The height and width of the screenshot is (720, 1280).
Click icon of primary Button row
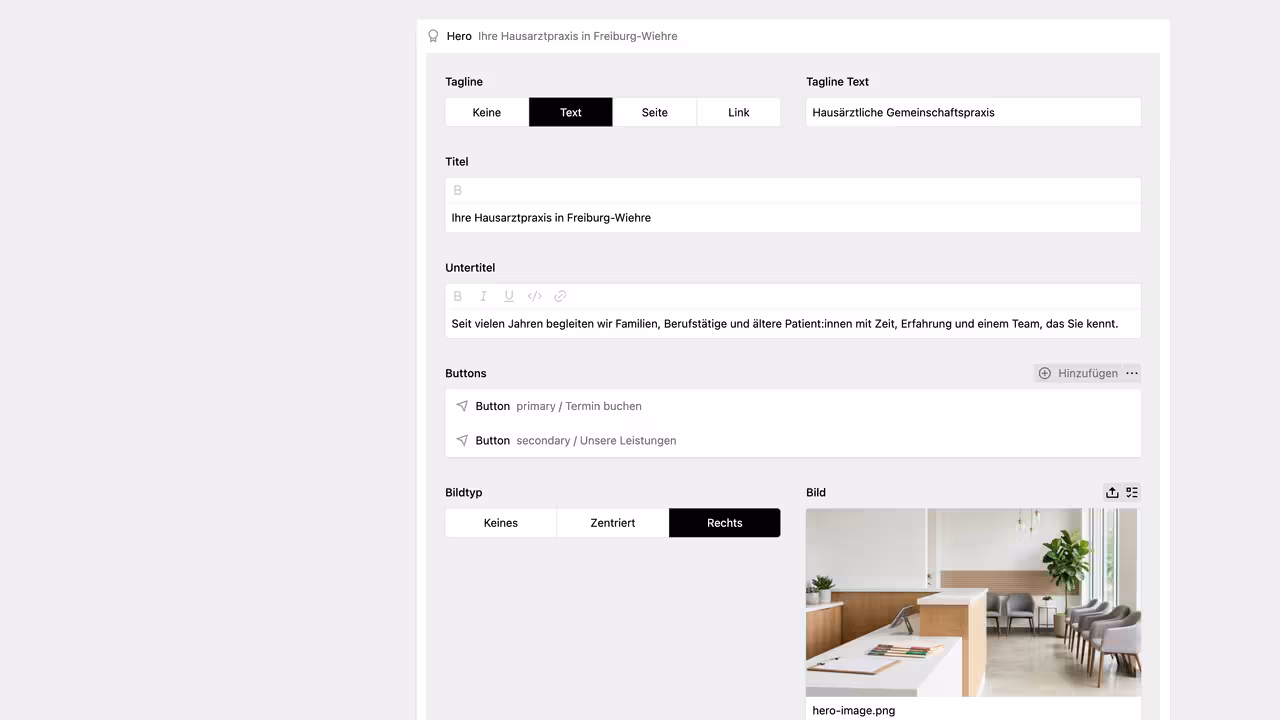pyautogui.click(x=462, y=406)
